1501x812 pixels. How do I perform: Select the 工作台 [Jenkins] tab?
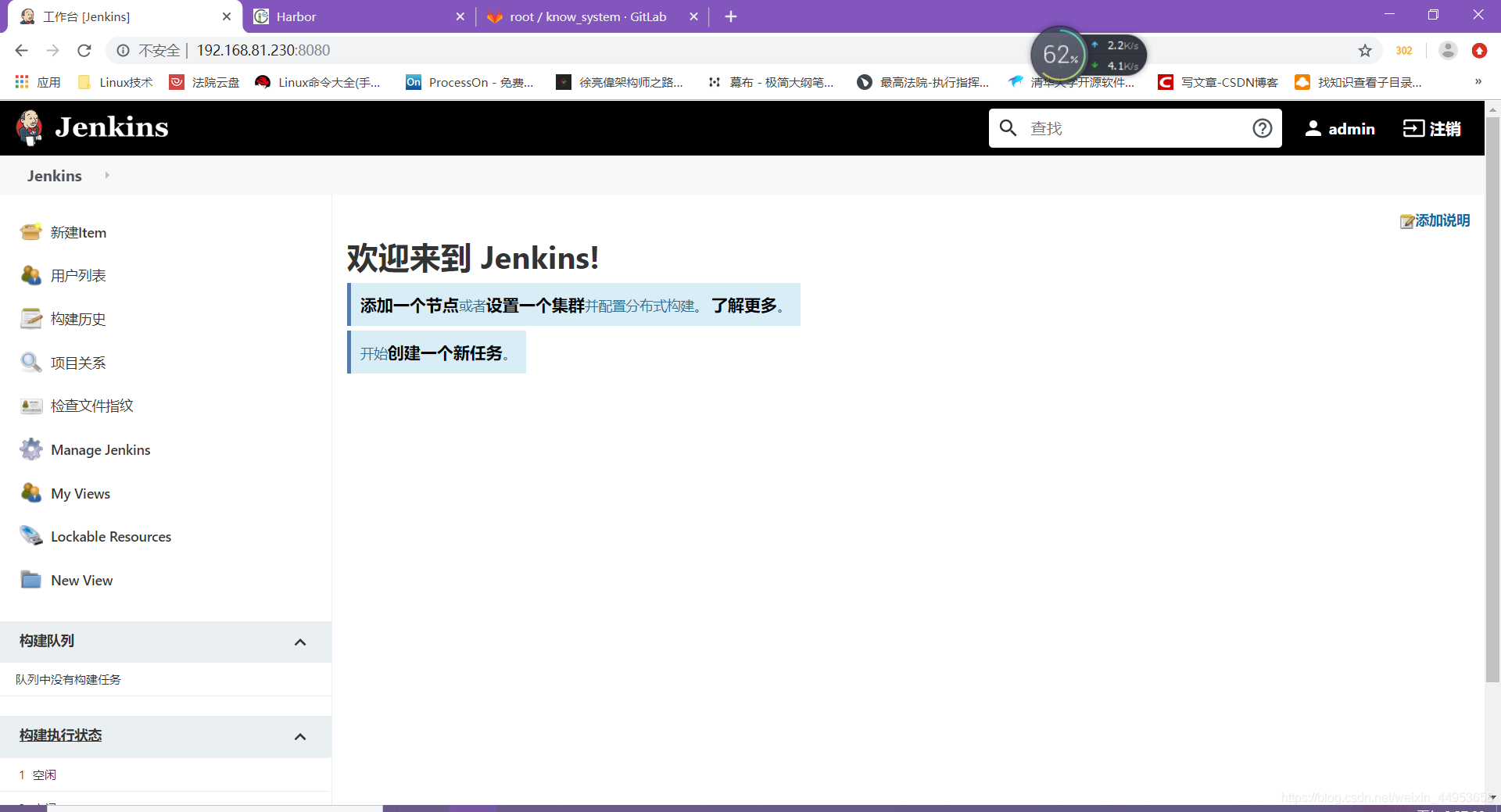point(125,16)
